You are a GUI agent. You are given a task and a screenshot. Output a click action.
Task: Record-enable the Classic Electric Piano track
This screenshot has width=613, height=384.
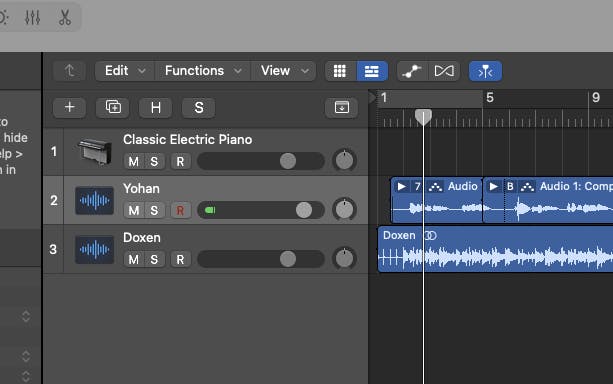[180, 161]
